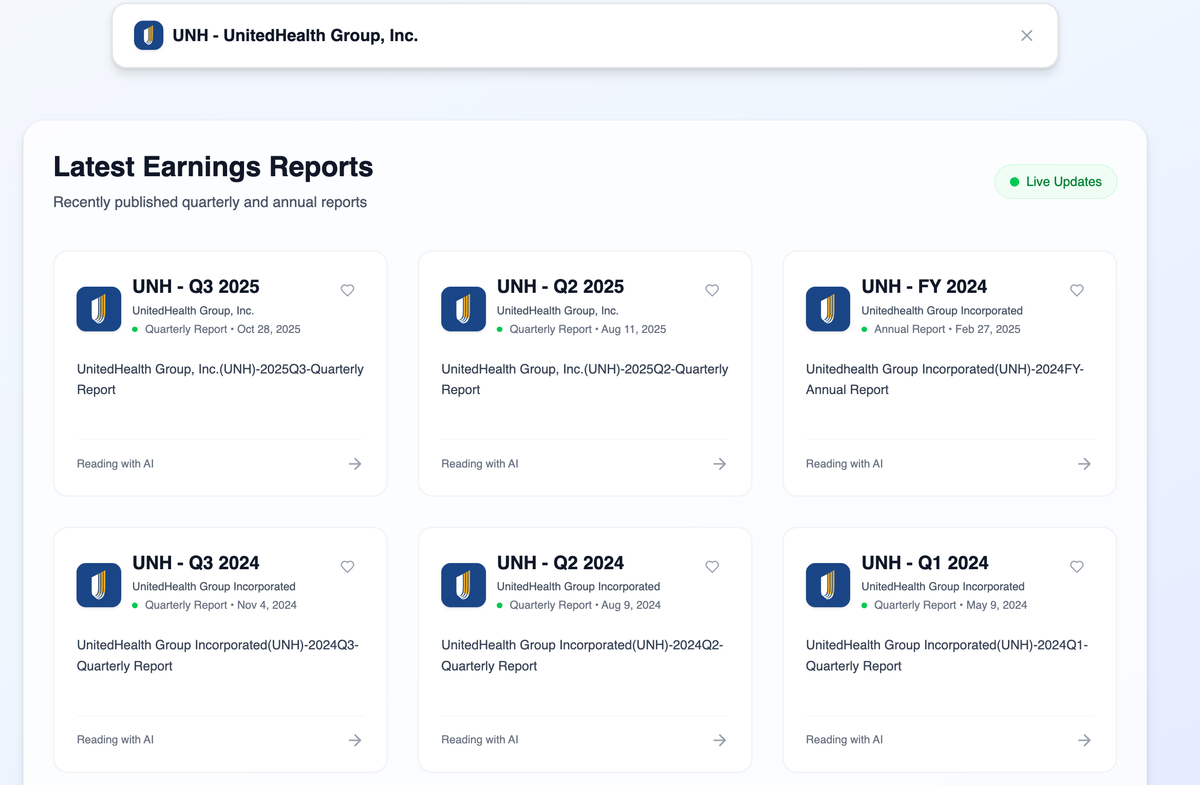The image size is (1200, 785).
Task: Open FY 2024 report via arrow icon
Action: click(1084, 464)
